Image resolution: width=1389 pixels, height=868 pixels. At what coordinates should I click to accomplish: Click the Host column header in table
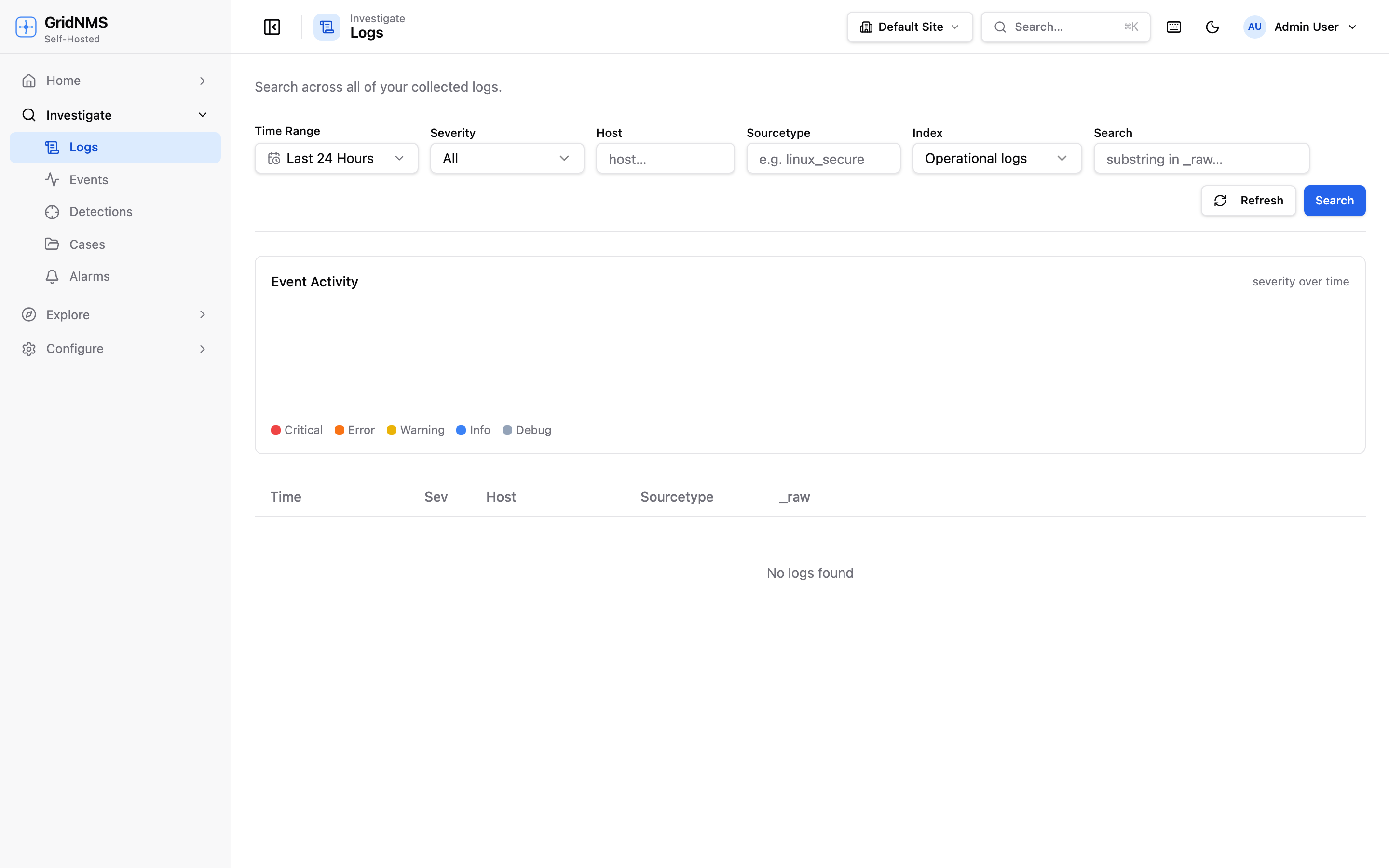click(501, 497)
